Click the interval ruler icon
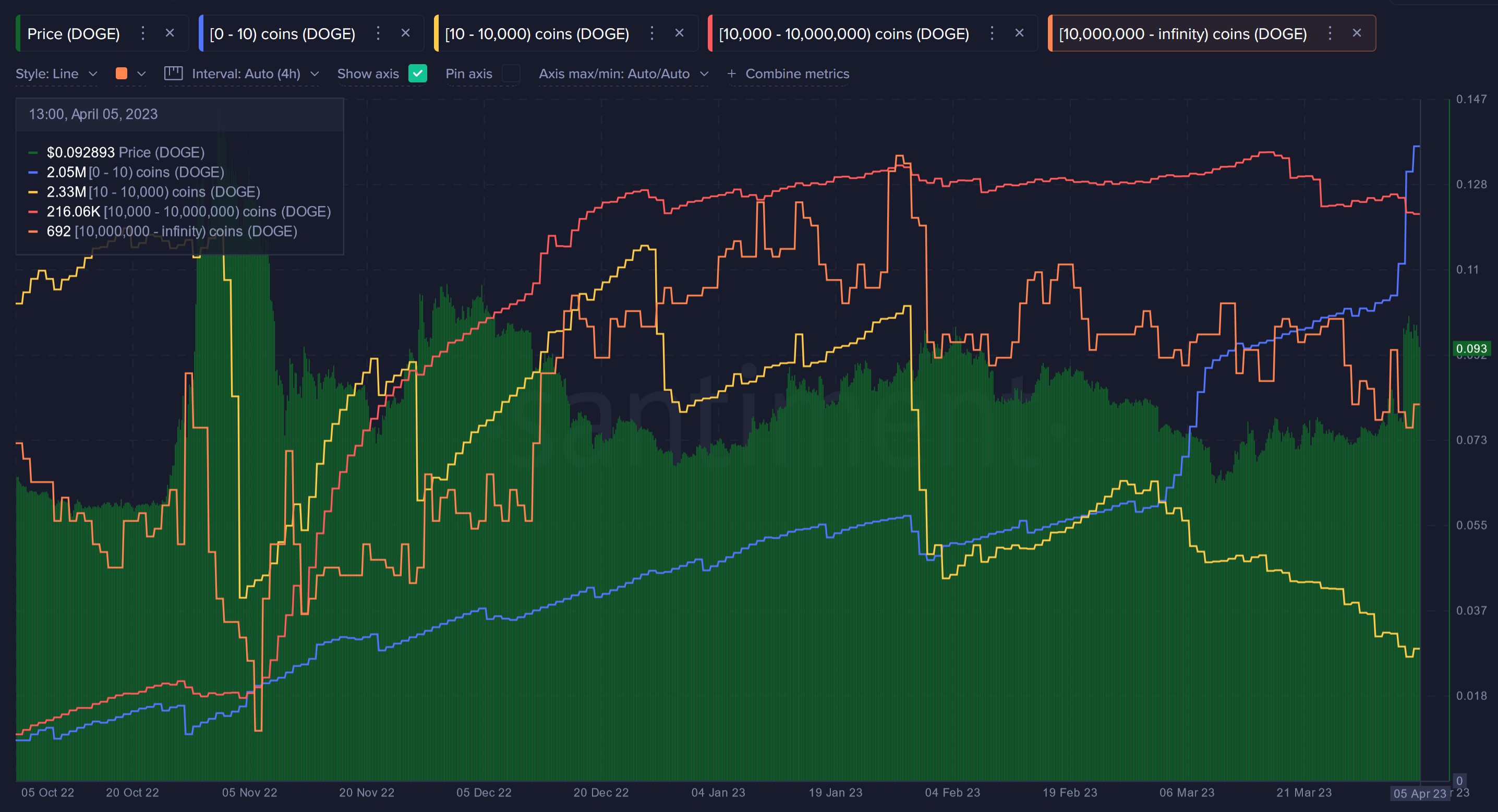This screenshot has width=1498, height=812. (174, 74)
